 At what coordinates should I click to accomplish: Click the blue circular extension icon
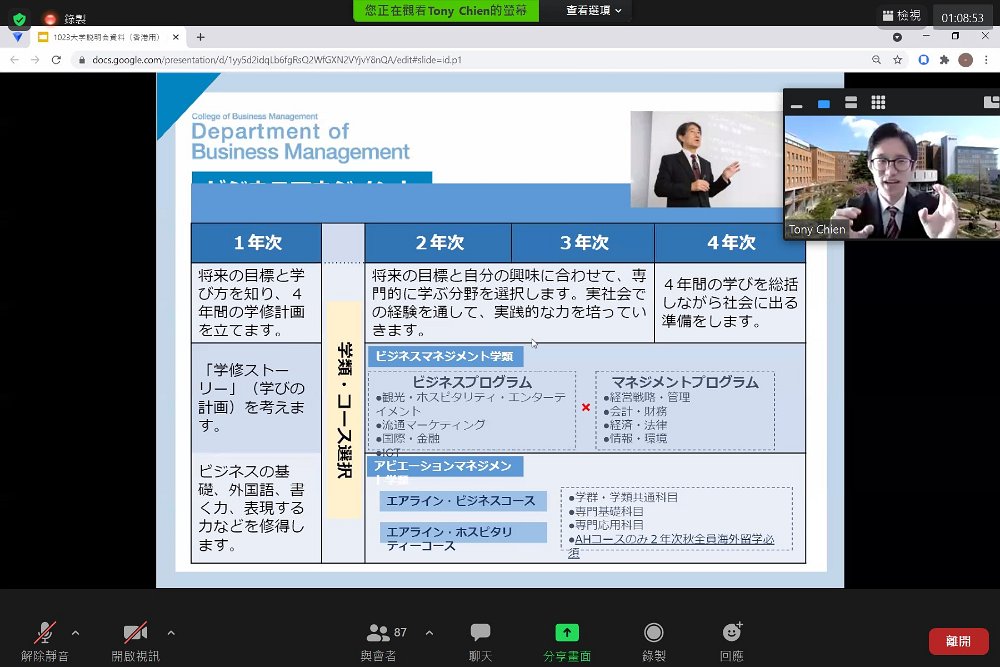point(923,60)
